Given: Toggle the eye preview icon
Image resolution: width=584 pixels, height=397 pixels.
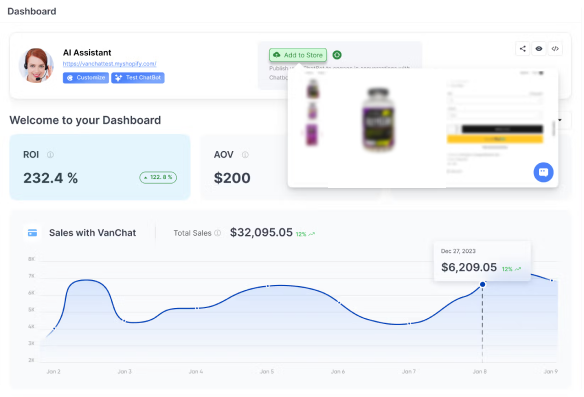Looking at the screenshot, I should 539,49.
